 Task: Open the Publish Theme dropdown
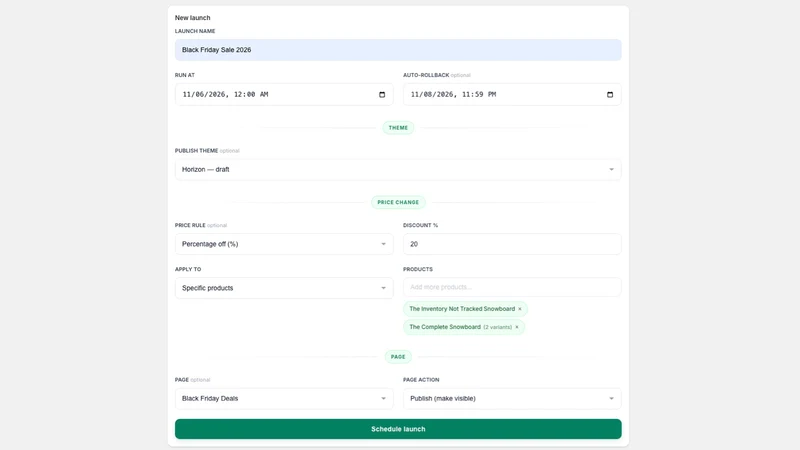[398, 169]
